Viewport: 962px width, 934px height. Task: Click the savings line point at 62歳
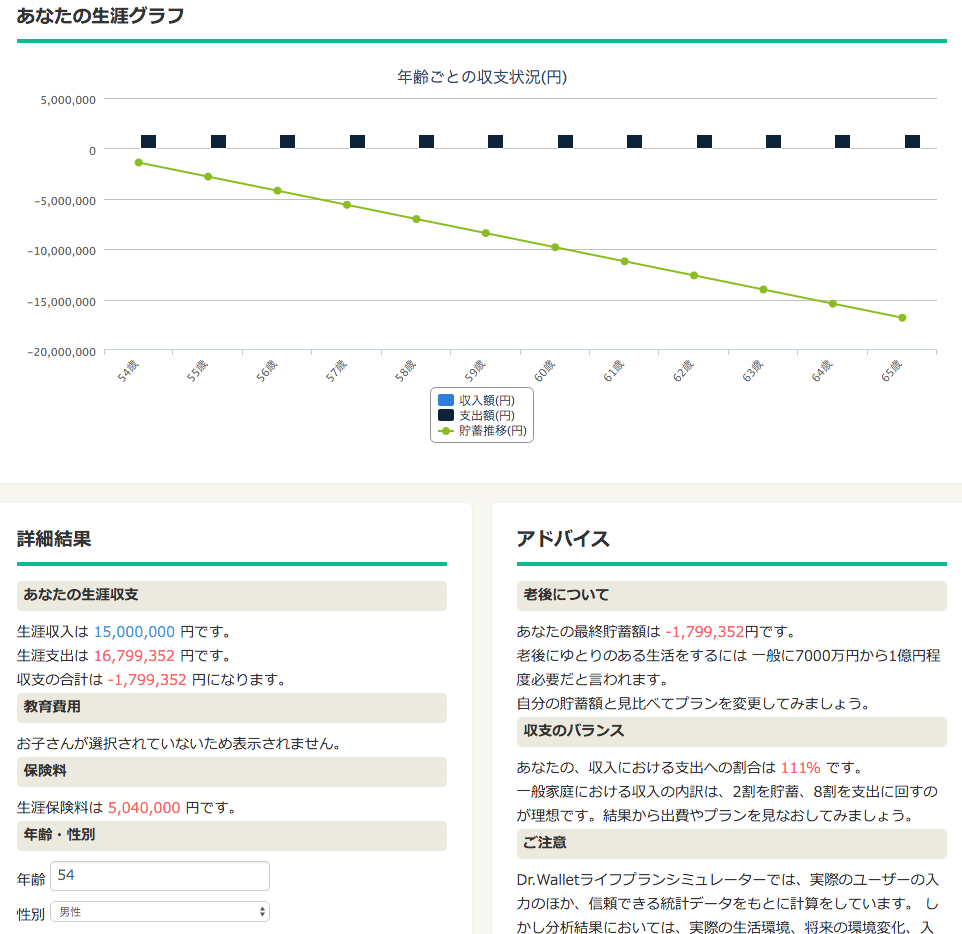pyautogui.click(x=694, y=276)
